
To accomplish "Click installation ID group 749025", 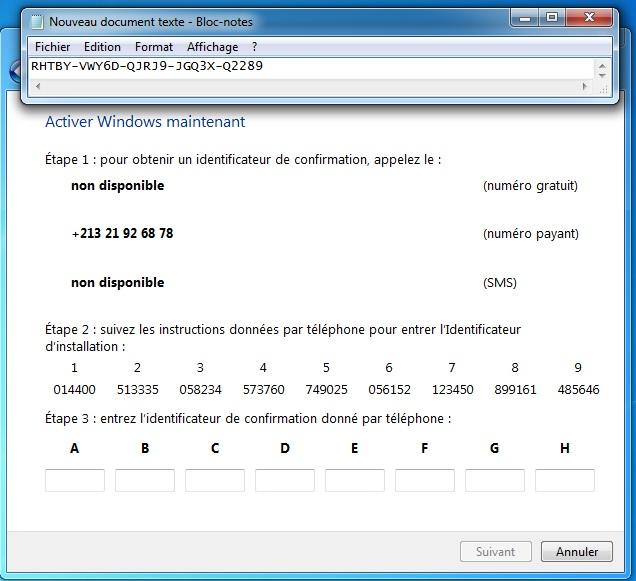I will 327,390.
